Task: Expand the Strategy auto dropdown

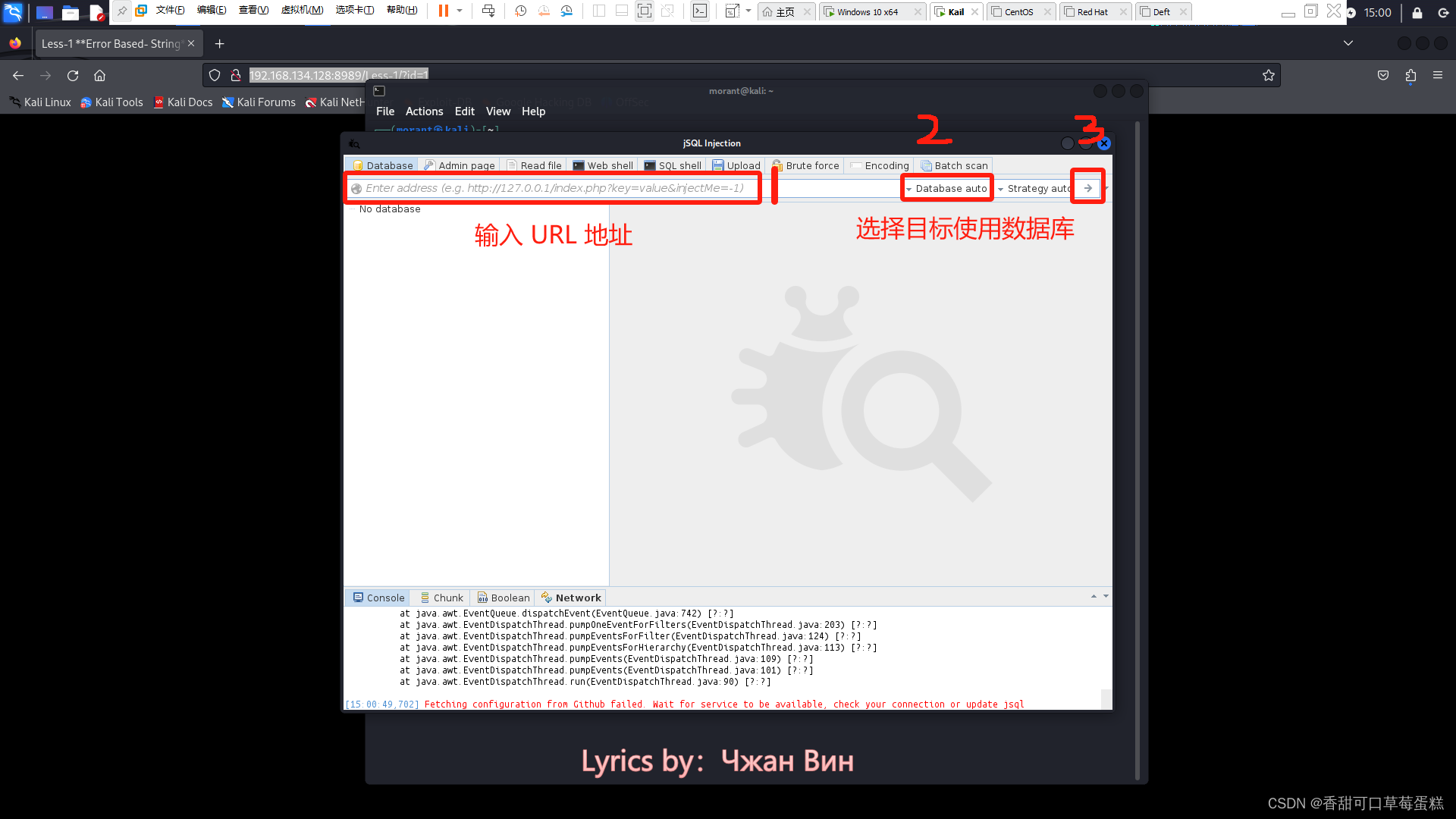Action: (x=1035, y=188)
